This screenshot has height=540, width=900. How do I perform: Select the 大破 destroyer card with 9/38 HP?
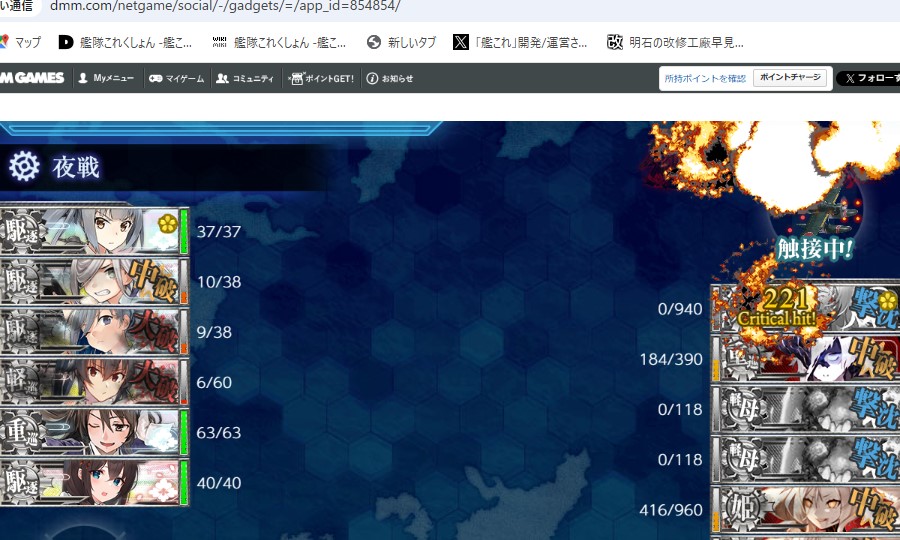pos(94,332)
